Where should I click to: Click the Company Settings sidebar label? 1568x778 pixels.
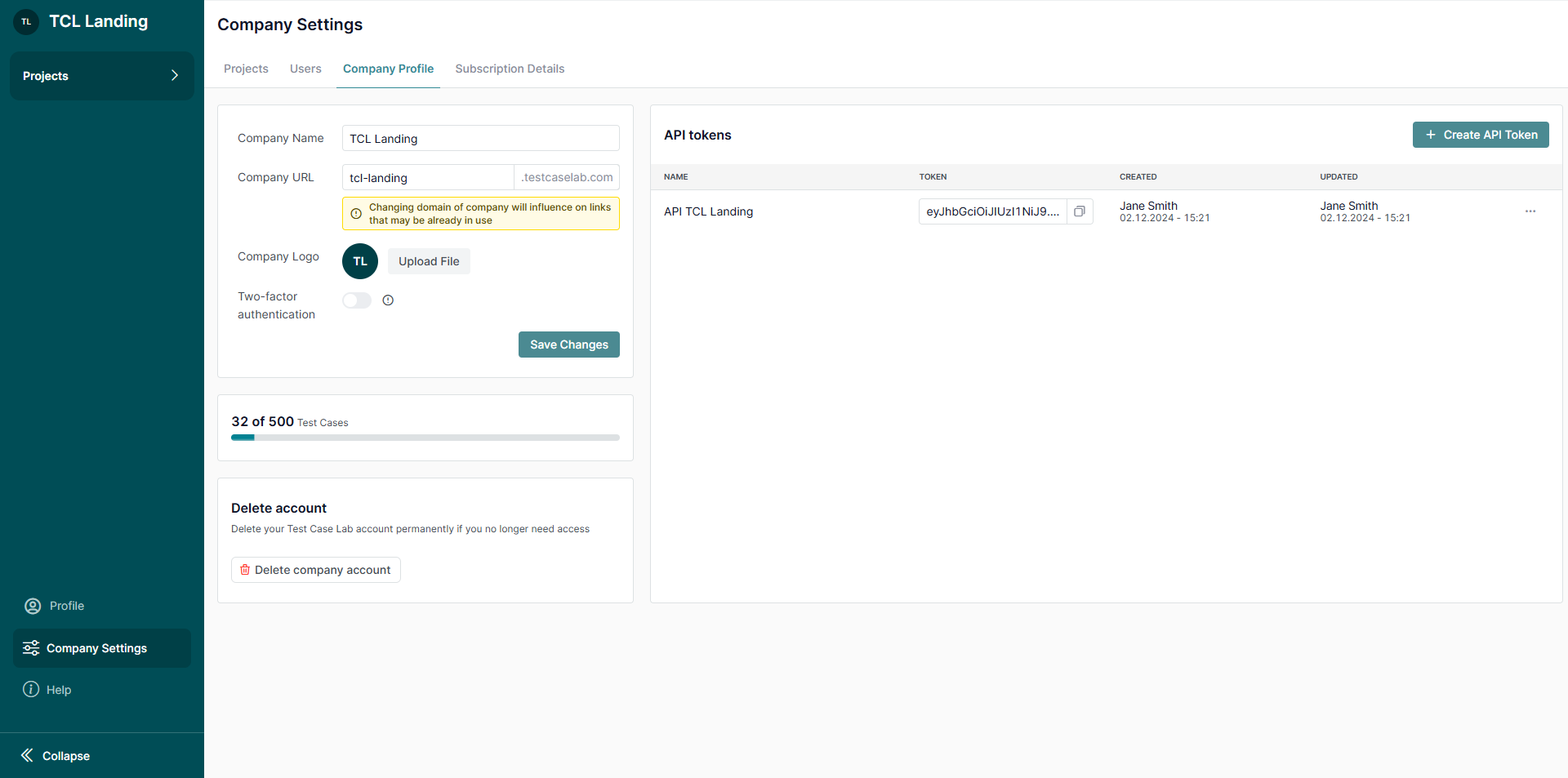tap(96, 648)
